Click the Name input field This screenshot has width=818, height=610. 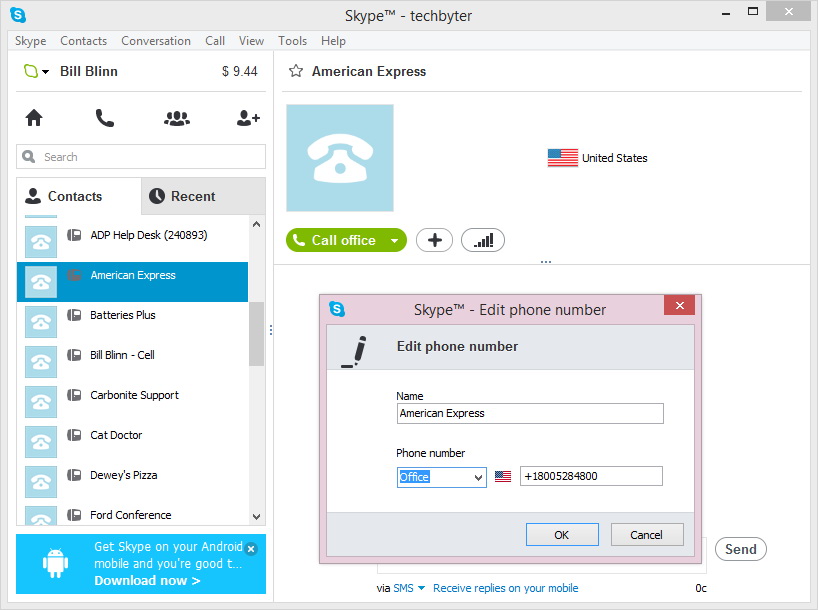click(530, 413)
